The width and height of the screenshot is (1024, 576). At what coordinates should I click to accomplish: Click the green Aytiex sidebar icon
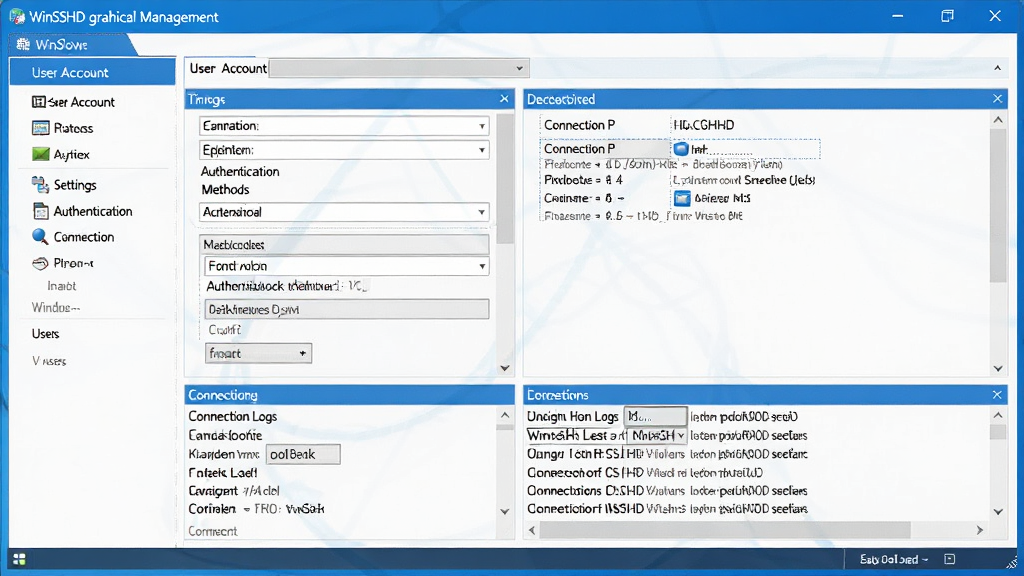click(40, 154)
